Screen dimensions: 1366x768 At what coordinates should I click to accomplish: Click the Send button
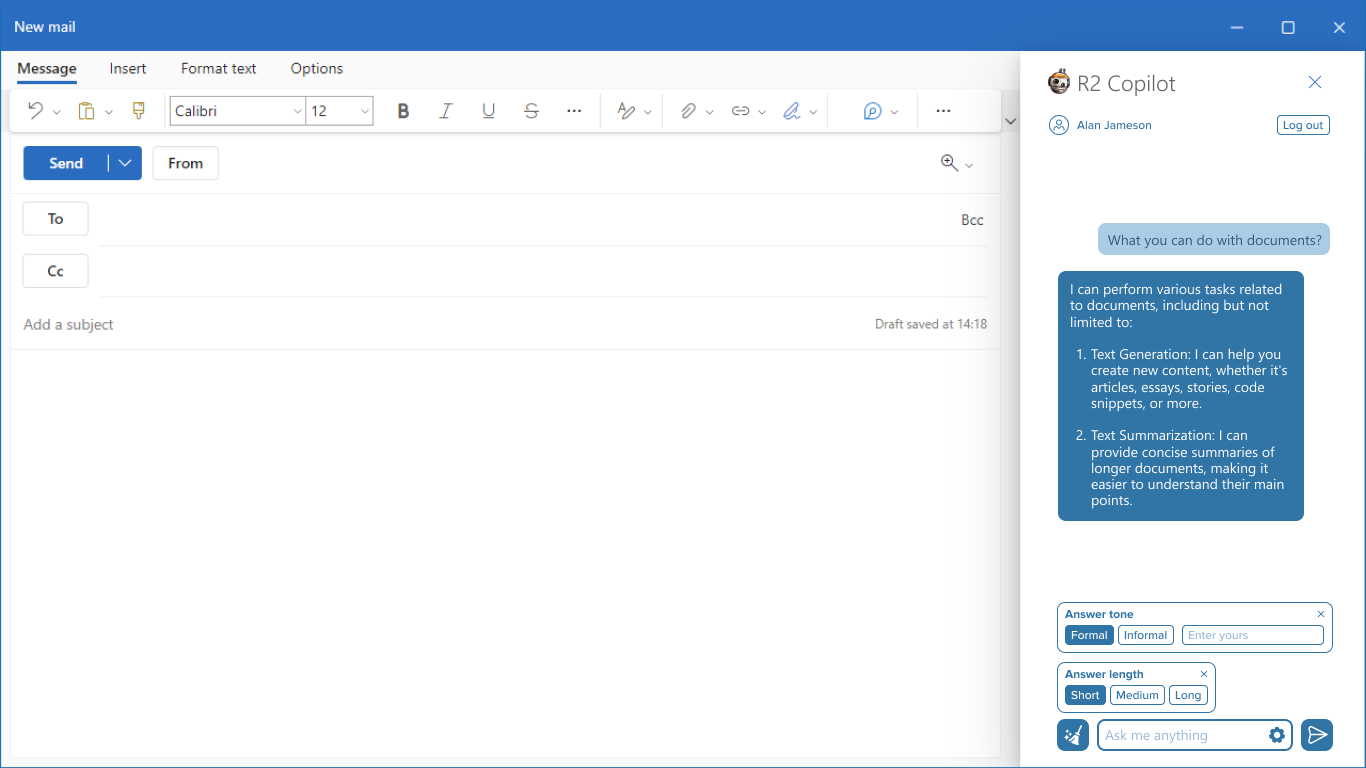pyautogui.click(x=66, y=163)
